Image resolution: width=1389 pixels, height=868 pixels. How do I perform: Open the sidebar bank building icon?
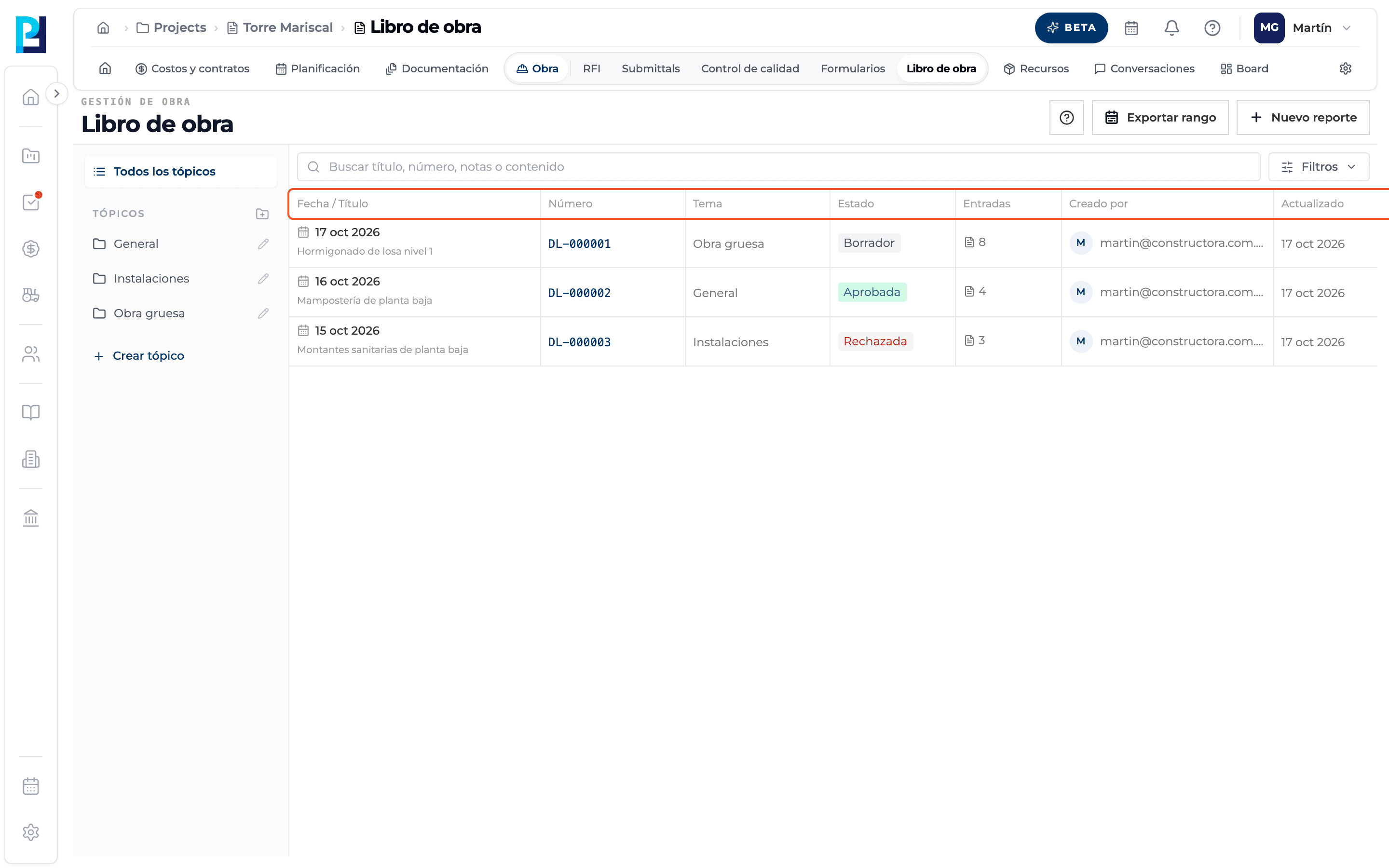[x=31, y=518]
